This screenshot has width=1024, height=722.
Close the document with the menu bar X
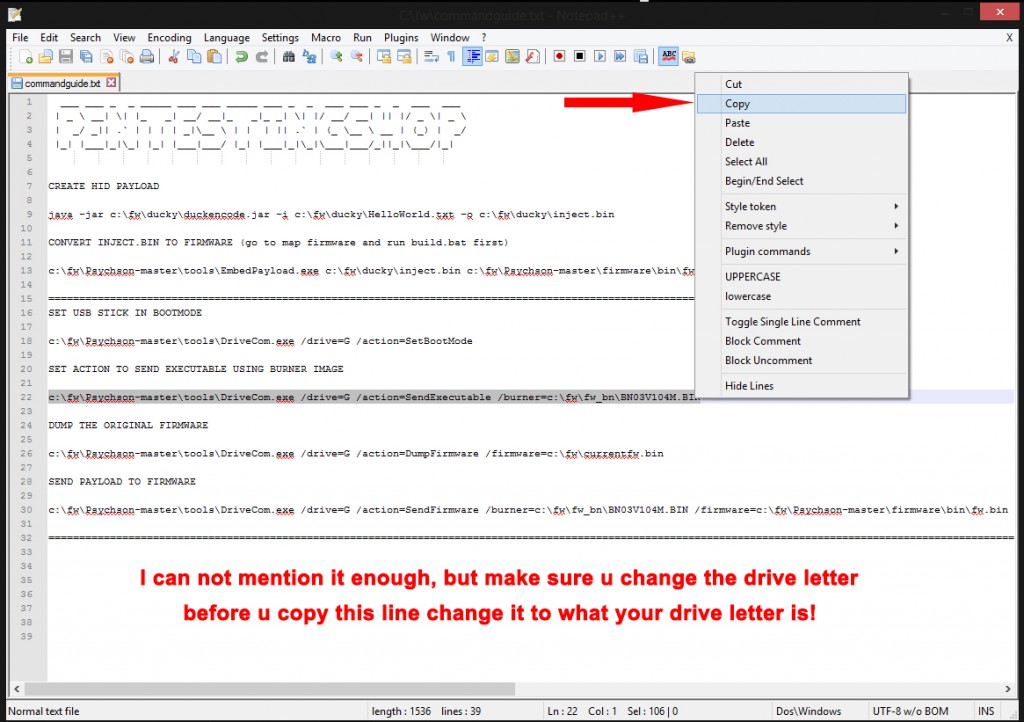1009,38
